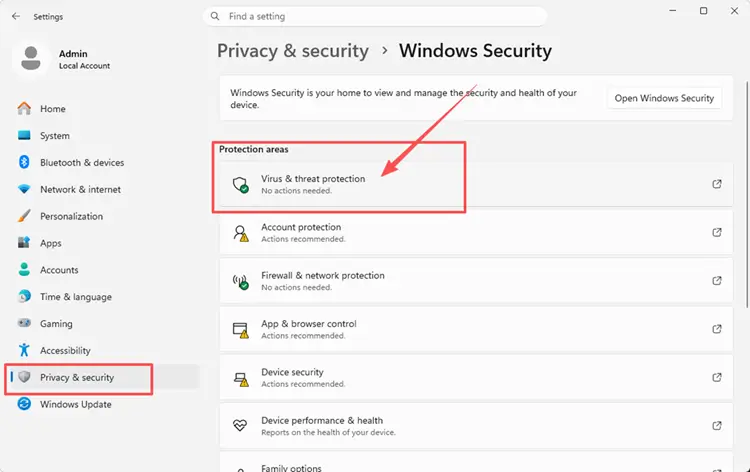Minimize the Settings window
Viewport: 750px width, 472px height.
(x=673, y=11)
